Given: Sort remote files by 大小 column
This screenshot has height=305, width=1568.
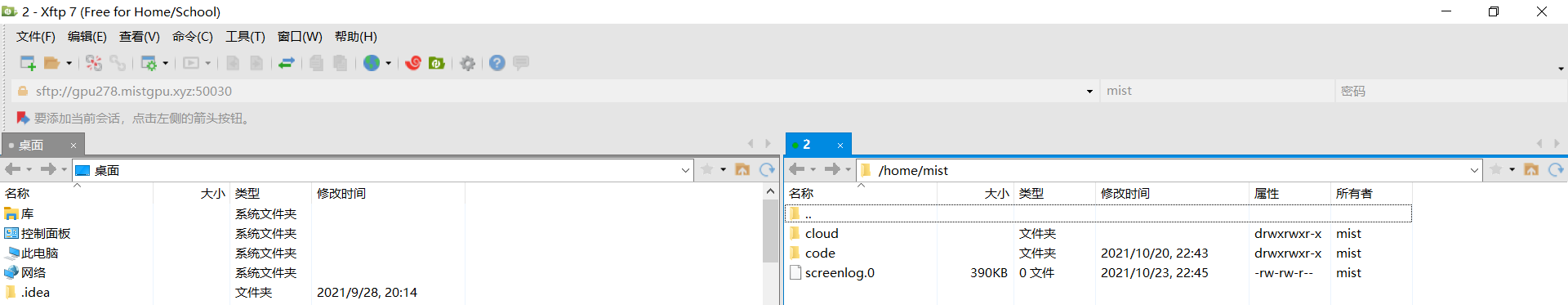Looking at the screenshot, I should pos(975,194).
